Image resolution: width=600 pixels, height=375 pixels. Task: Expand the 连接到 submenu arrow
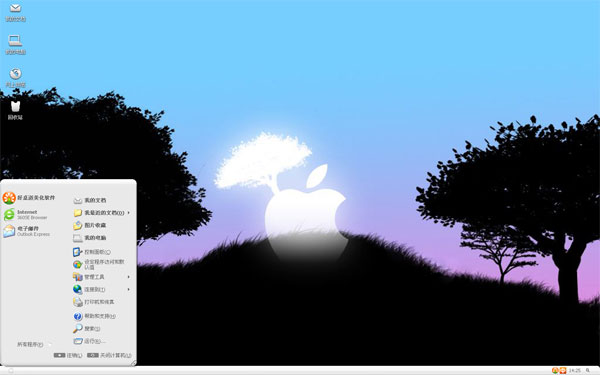click(129, 290)
